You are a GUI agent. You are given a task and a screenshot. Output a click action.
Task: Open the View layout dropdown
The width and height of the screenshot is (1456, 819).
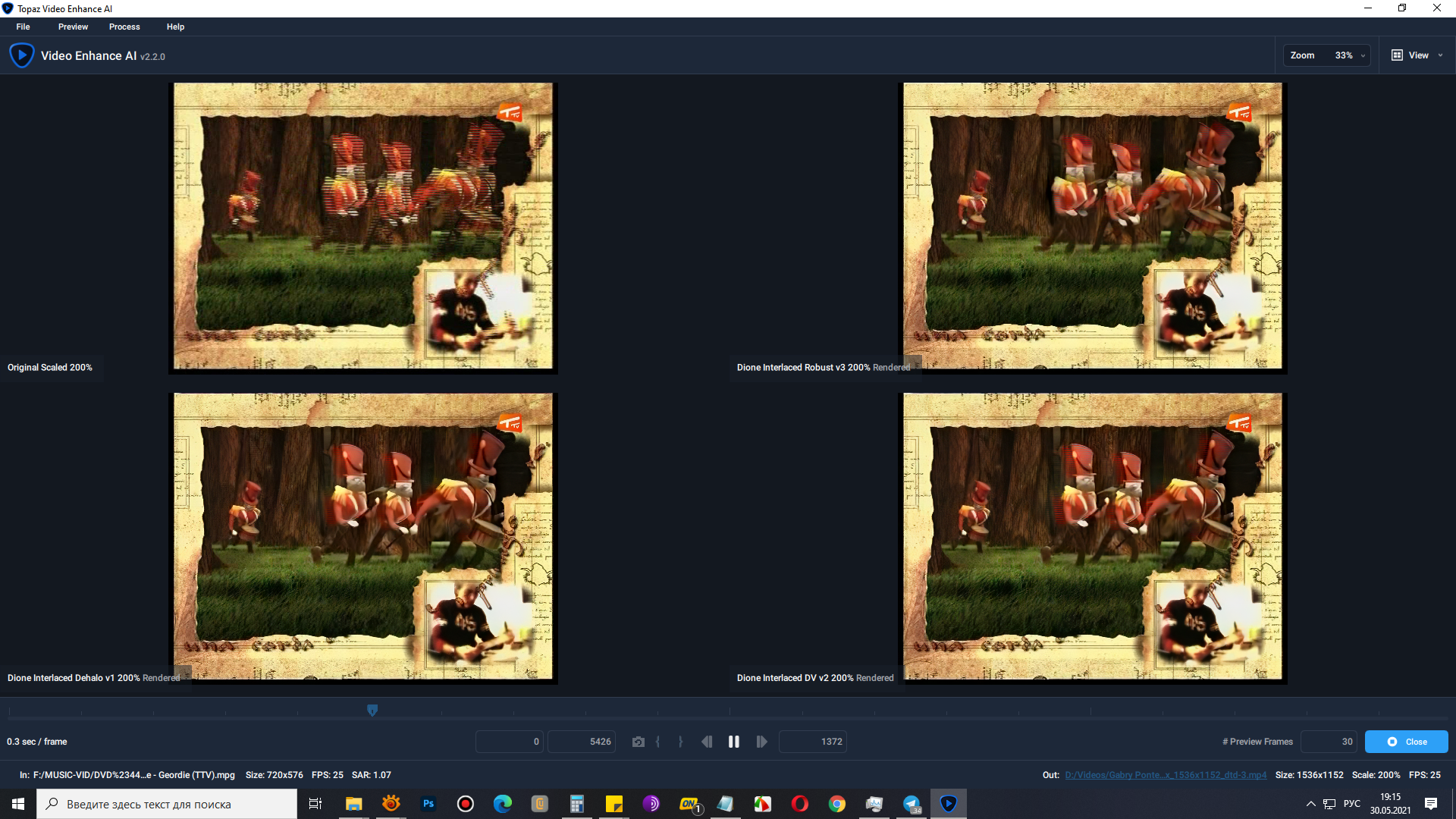1417,55
